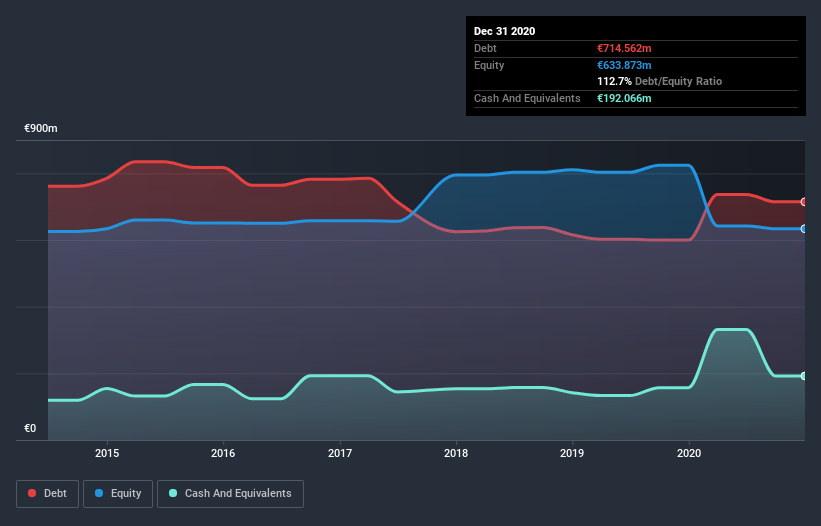Viewport: 821px width, 526px height.
Task: Click the €714.562m debt value
Action: (x=624, y=48)
